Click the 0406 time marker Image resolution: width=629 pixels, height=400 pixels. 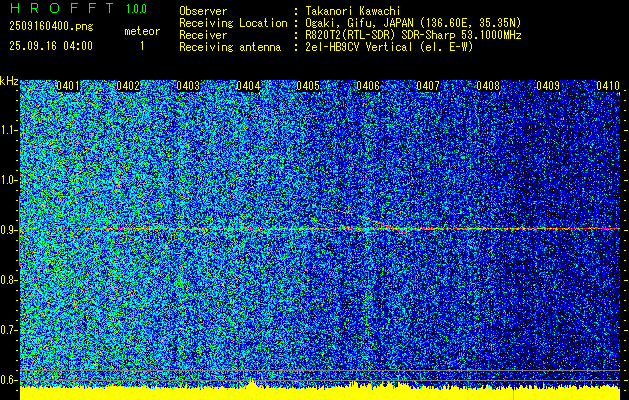368,86
